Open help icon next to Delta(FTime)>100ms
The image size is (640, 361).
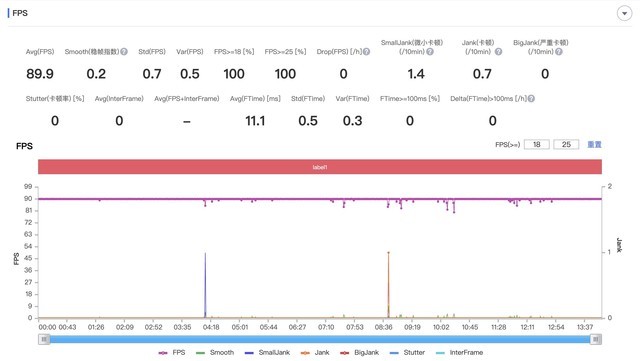pos(531,98)
